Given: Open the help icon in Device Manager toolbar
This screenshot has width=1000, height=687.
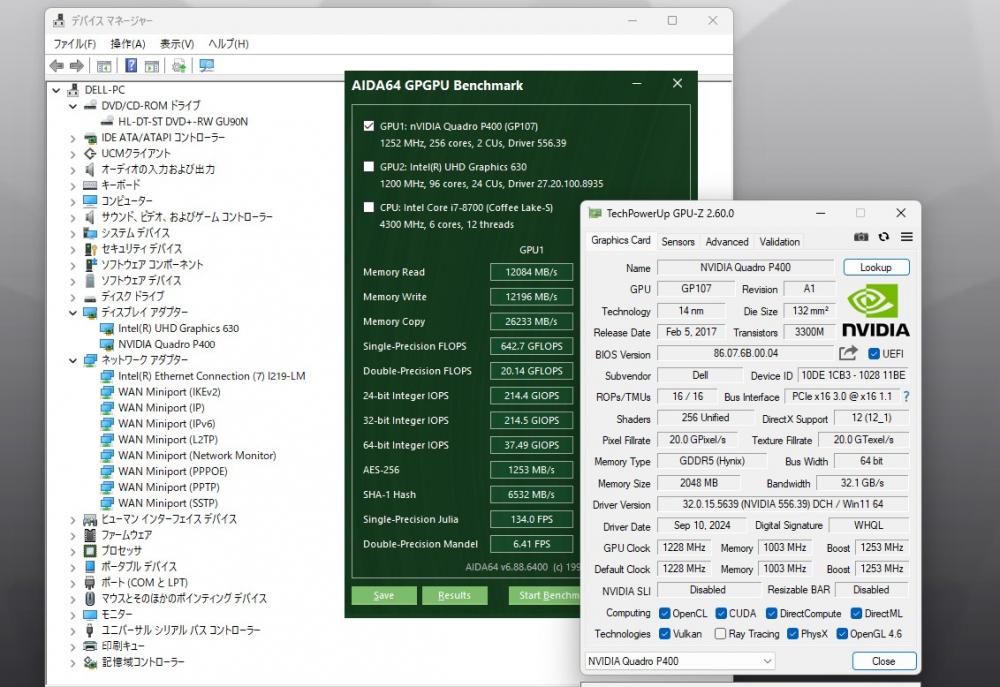Looking at the screenshot, I should pos(131,65).
